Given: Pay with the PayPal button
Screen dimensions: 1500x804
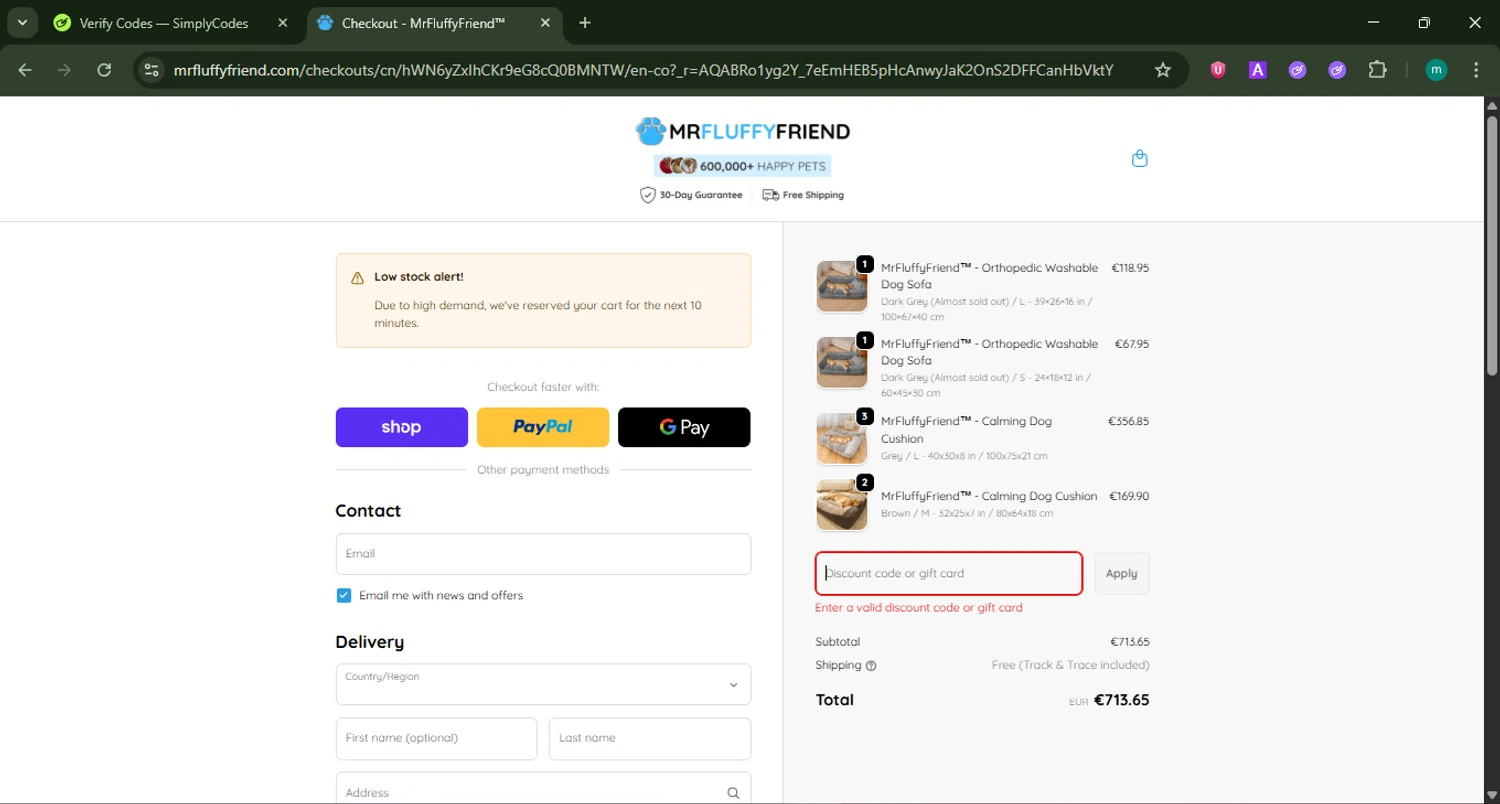Looking at the screenshot, I should point(543,427).
